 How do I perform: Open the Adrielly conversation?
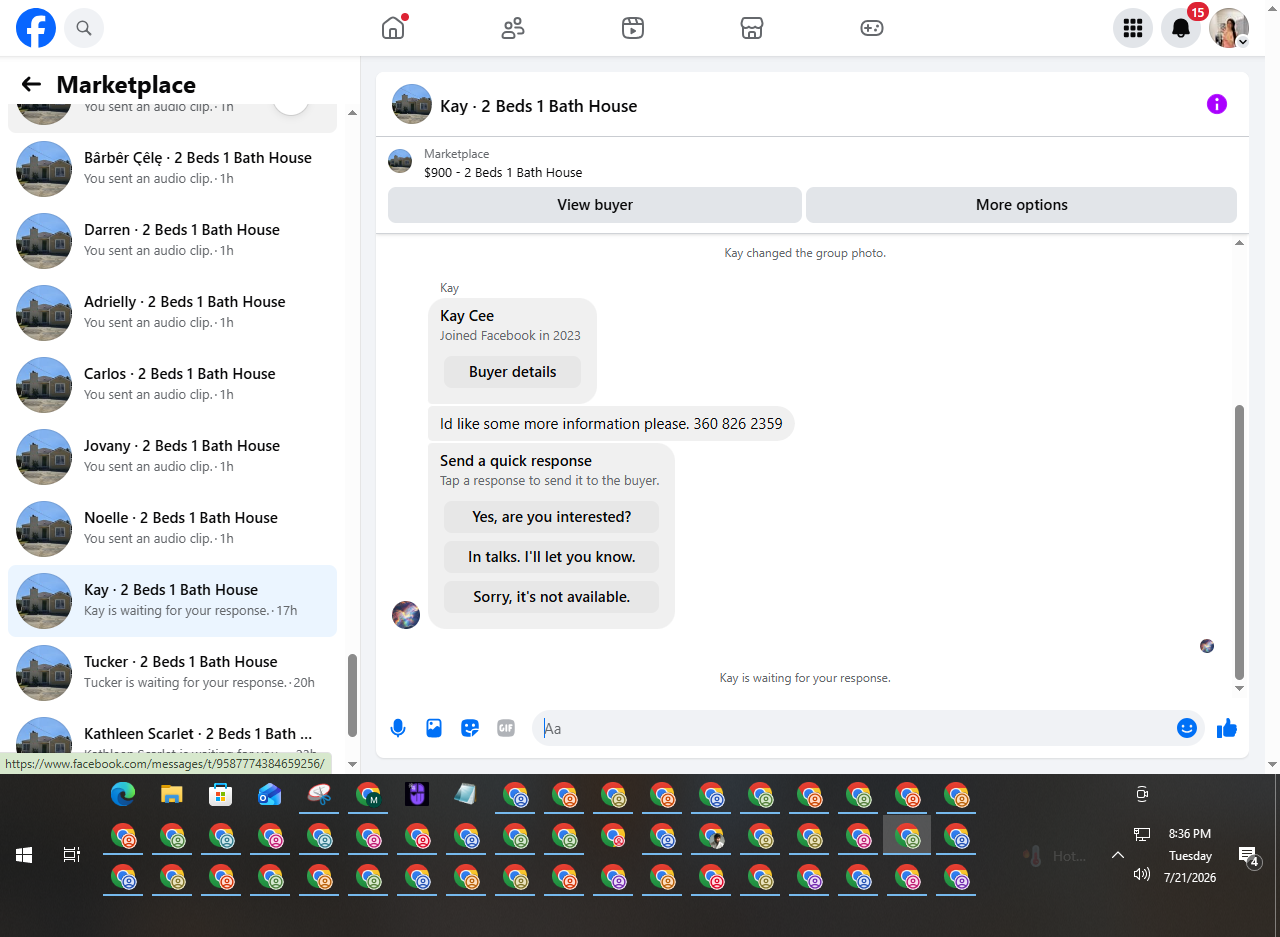click(x=172, y=313)
